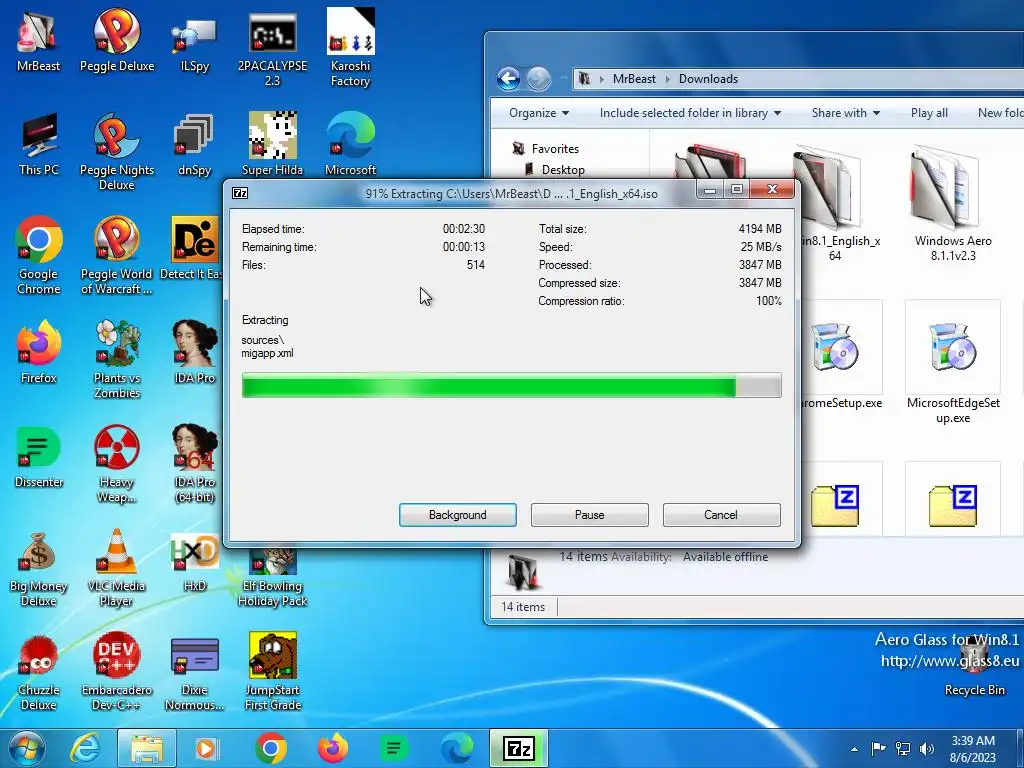
Task: Open the MrBeast desktop folder icon
Action: point(38,39)
